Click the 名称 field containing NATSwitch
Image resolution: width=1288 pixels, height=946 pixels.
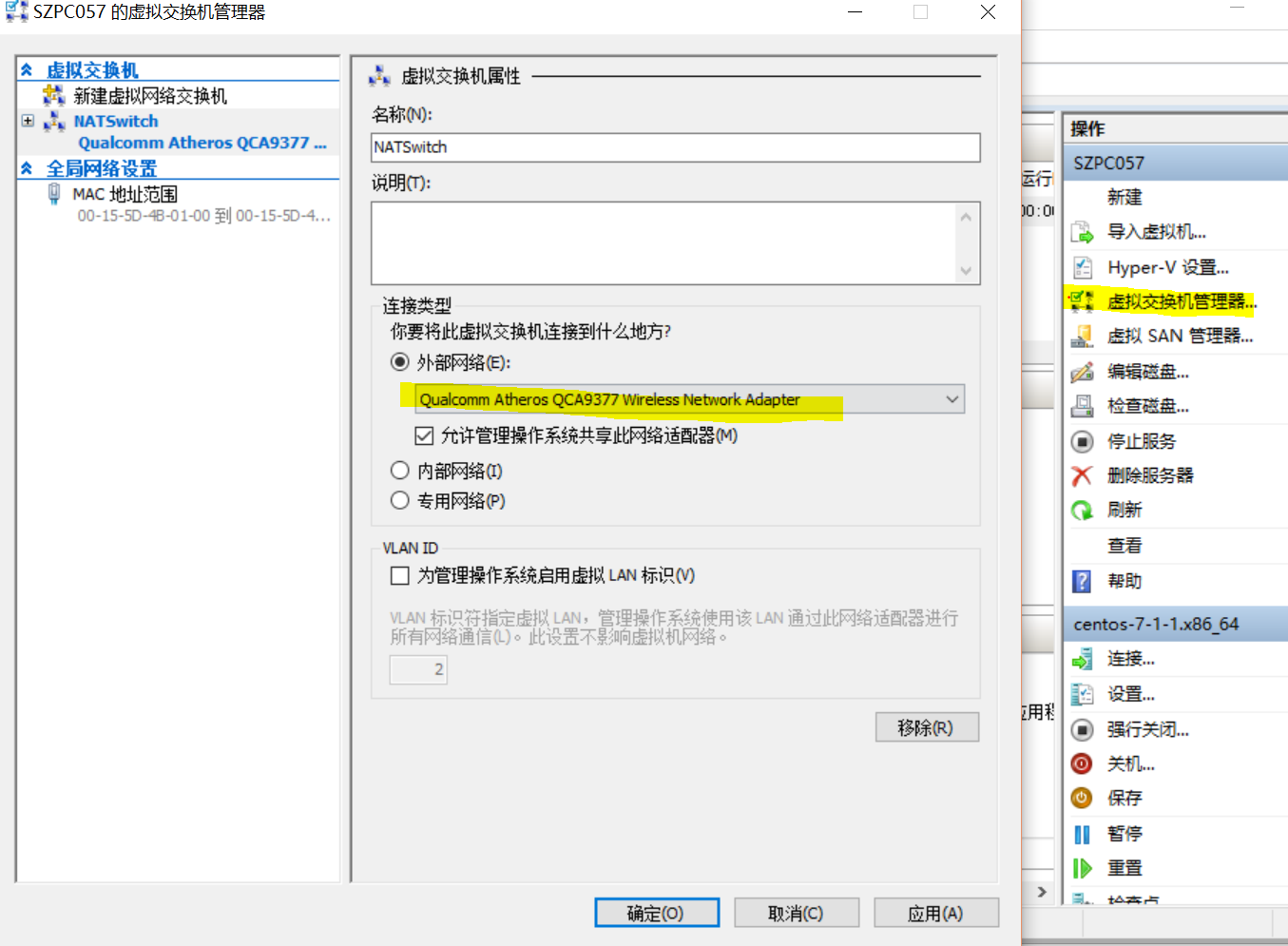click(x=676, y=147)
